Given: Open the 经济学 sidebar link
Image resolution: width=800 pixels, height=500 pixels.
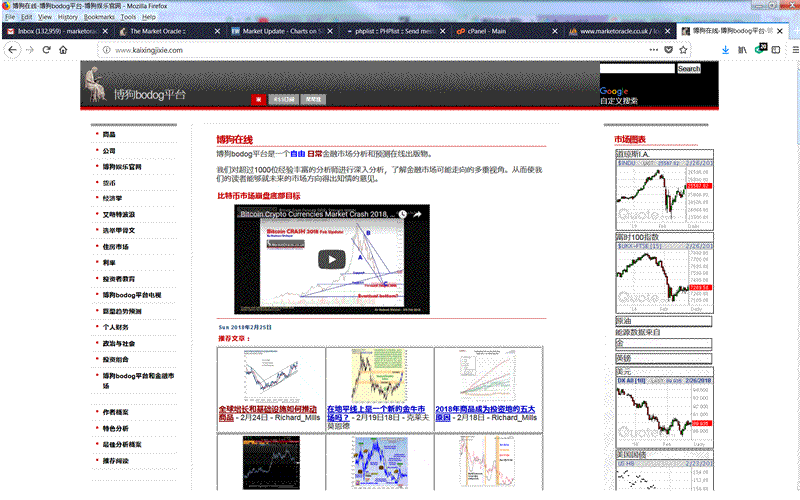Looking at the screenshot, I should 111,199.
